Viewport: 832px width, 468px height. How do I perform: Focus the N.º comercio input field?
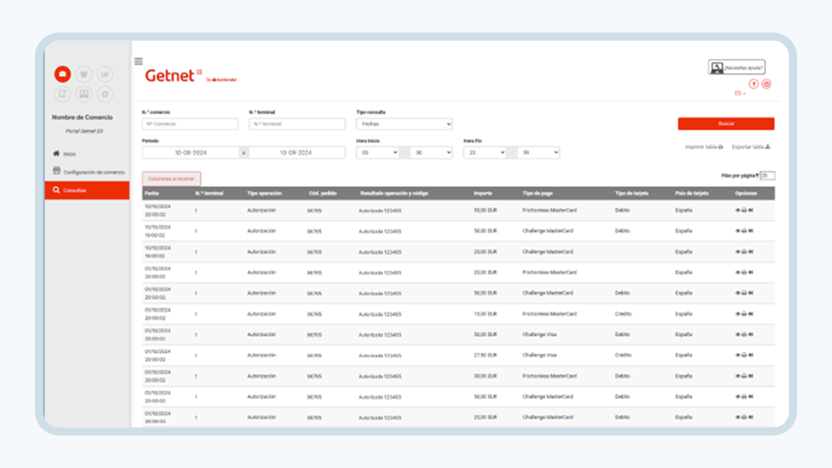[190, 124]
